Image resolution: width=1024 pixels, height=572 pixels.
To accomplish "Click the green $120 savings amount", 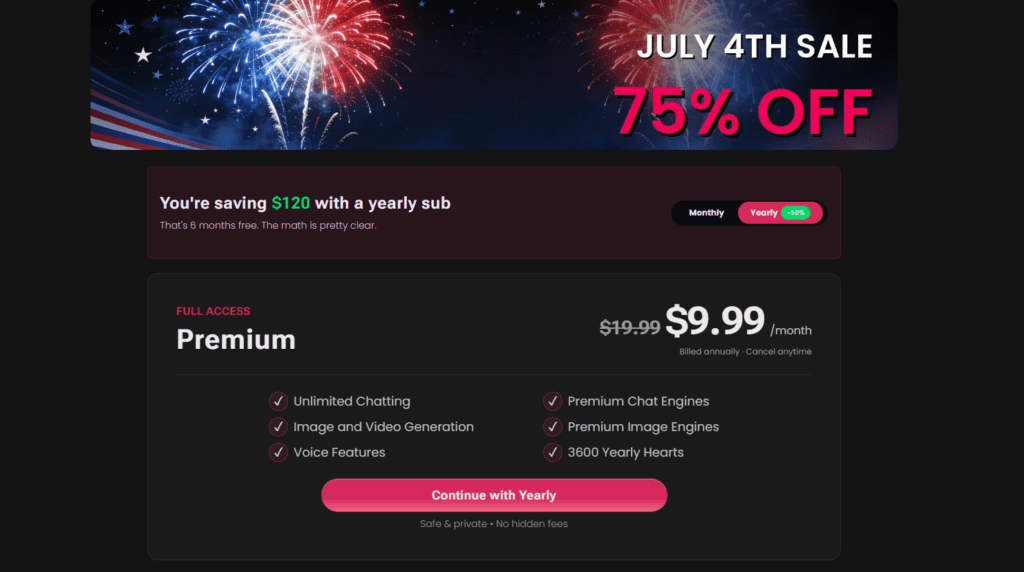I will coord(291,203).
